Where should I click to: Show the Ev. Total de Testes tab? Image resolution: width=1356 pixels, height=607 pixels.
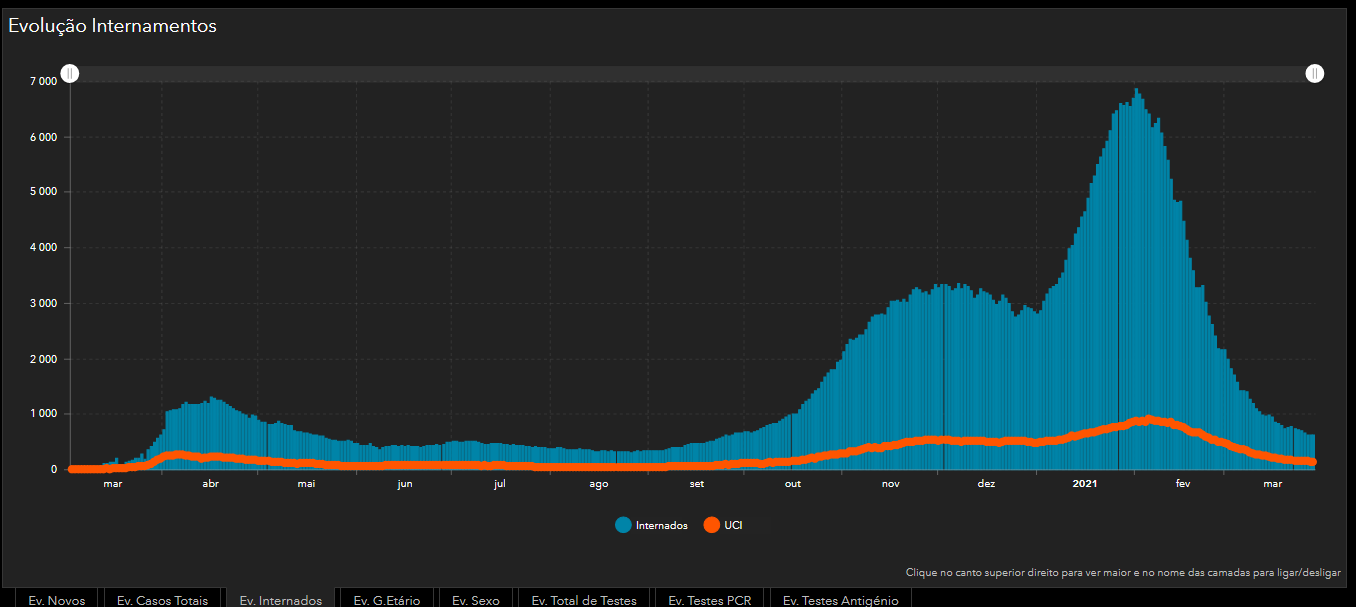(x=583, y=599)
